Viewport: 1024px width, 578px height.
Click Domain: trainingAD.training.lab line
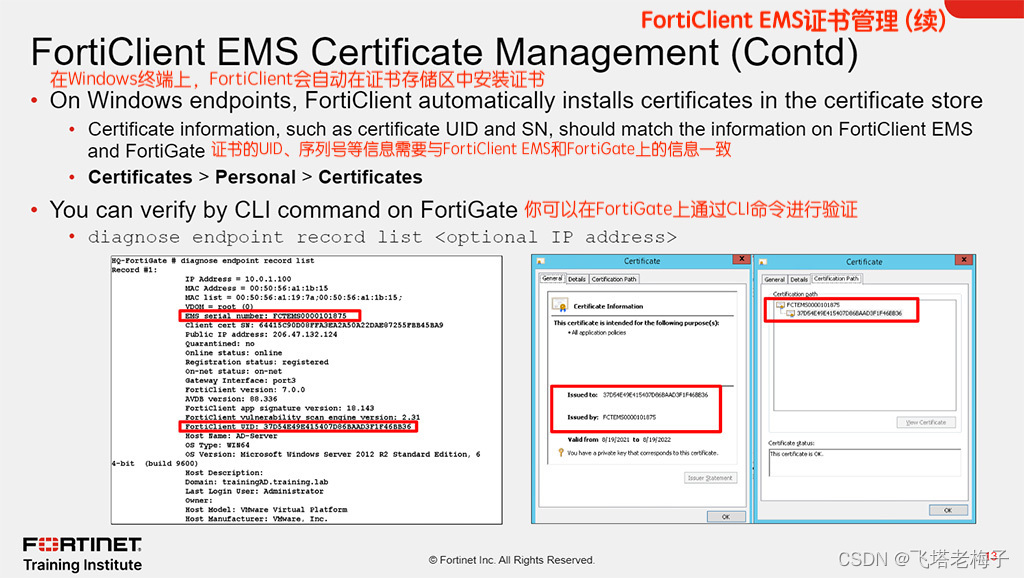click(x=257, y=482)
